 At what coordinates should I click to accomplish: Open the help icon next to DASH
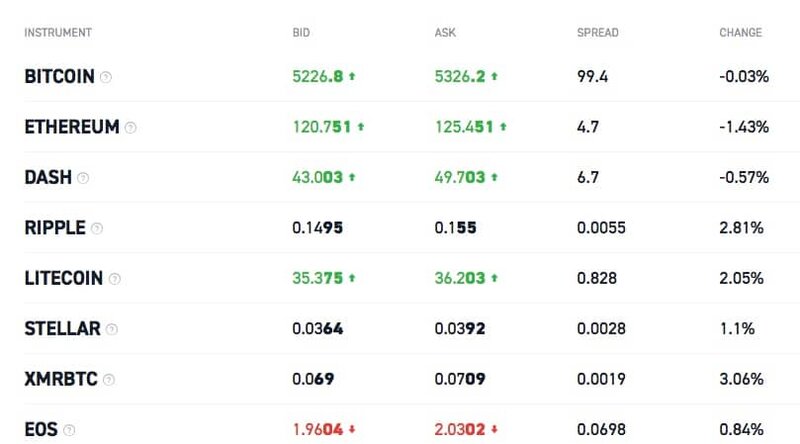pos(83,178)
